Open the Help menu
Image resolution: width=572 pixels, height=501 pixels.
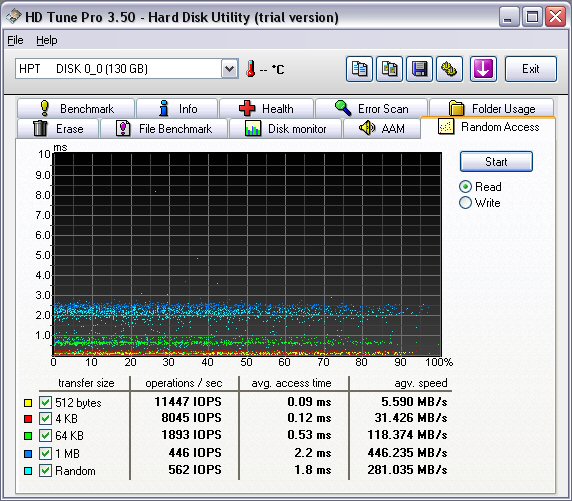tap(47, 40)
